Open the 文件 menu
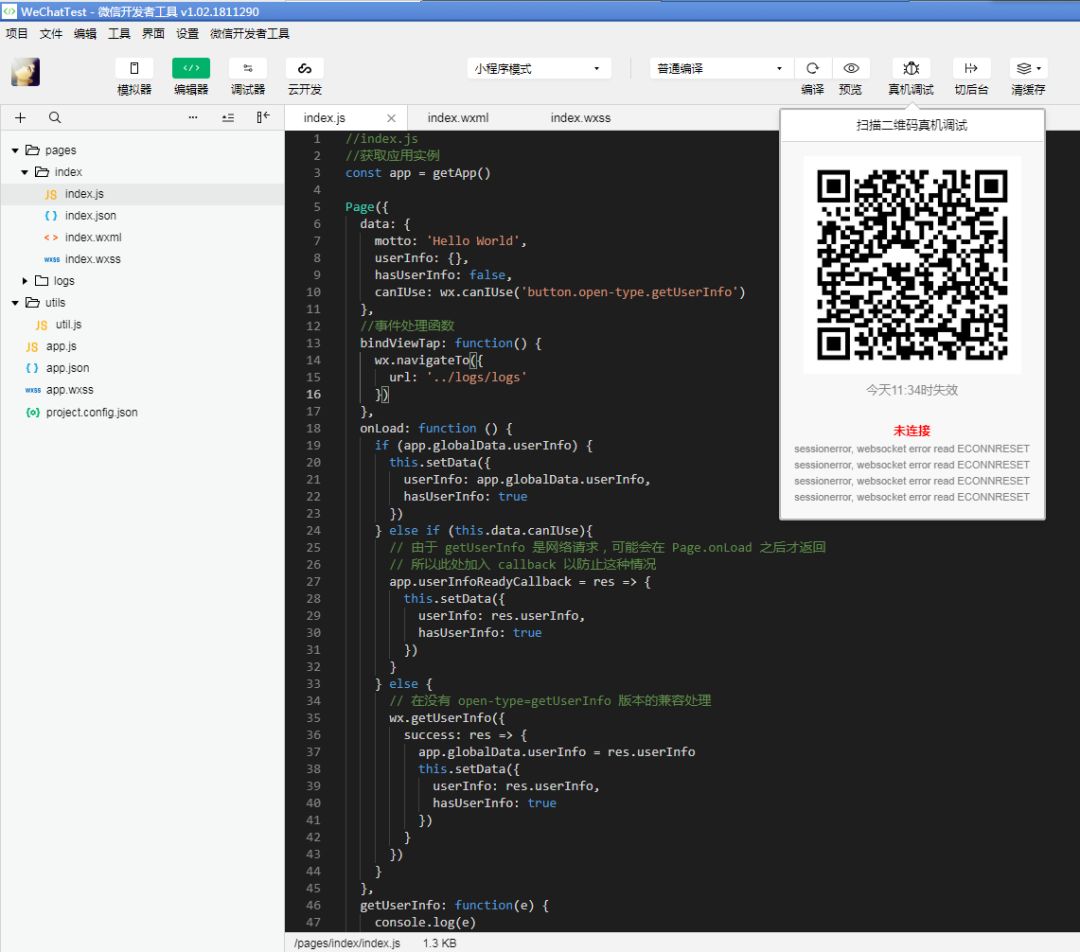 (51, 34)
